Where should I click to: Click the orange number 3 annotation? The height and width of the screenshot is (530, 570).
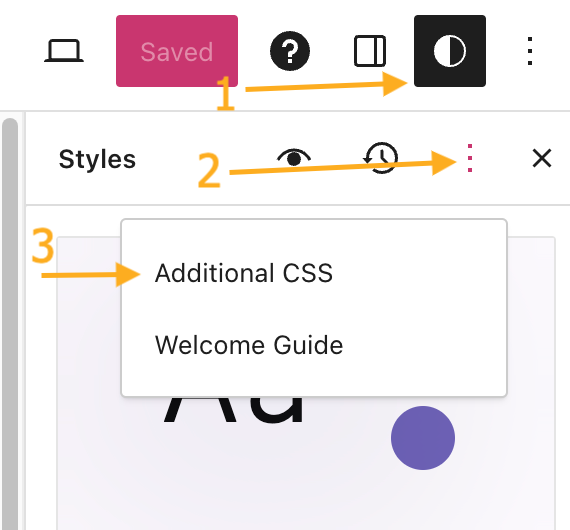(x=43, y=245)
